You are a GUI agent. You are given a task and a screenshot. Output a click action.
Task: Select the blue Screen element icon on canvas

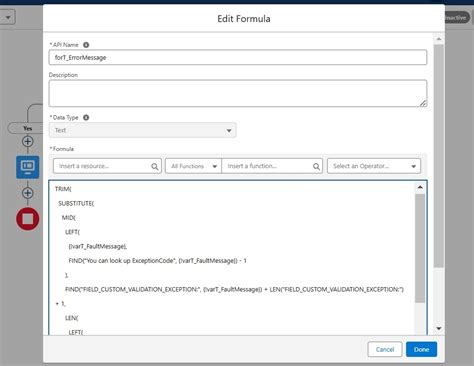click(x=28, y=167)
